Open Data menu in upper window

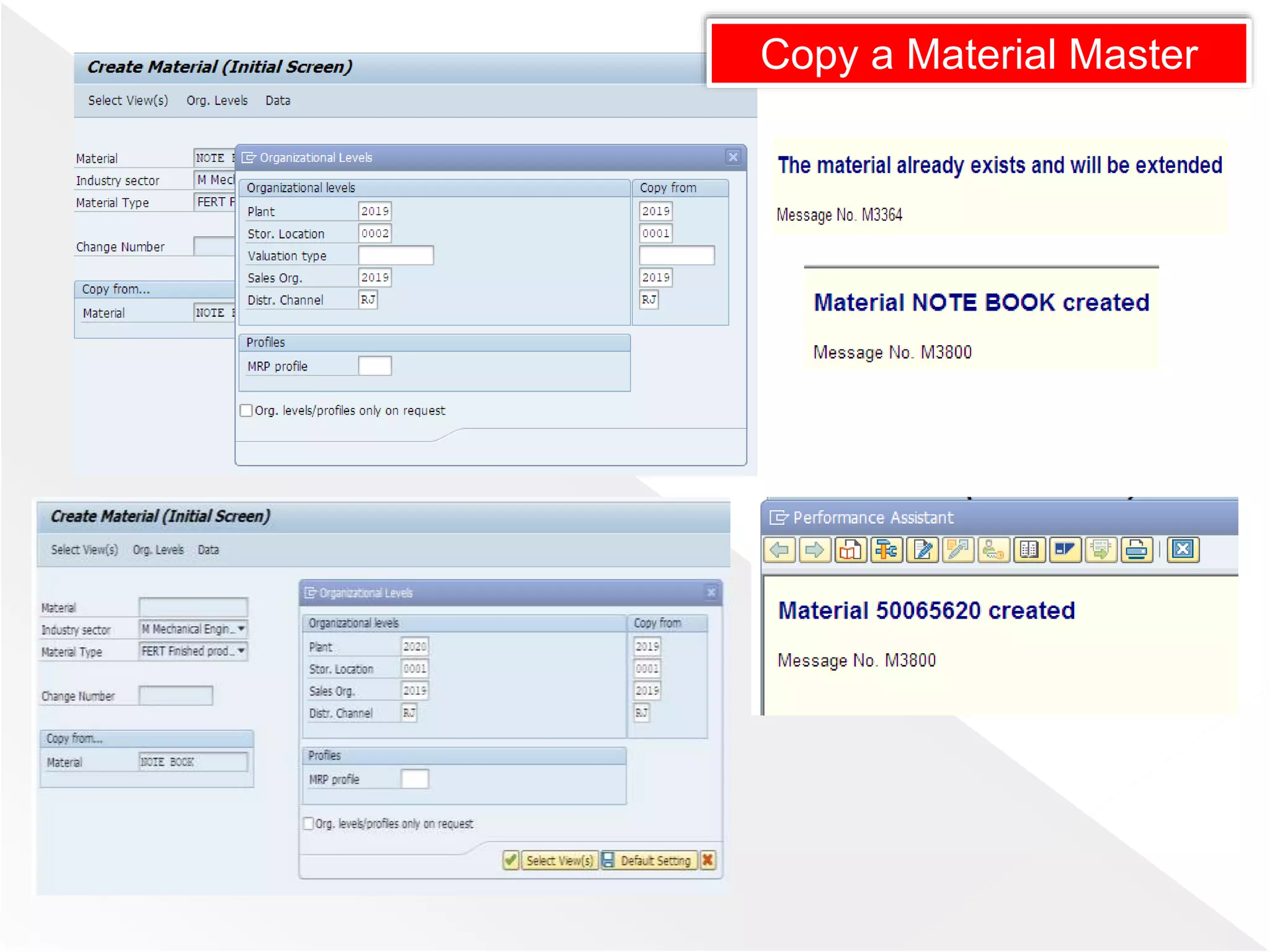278,100
